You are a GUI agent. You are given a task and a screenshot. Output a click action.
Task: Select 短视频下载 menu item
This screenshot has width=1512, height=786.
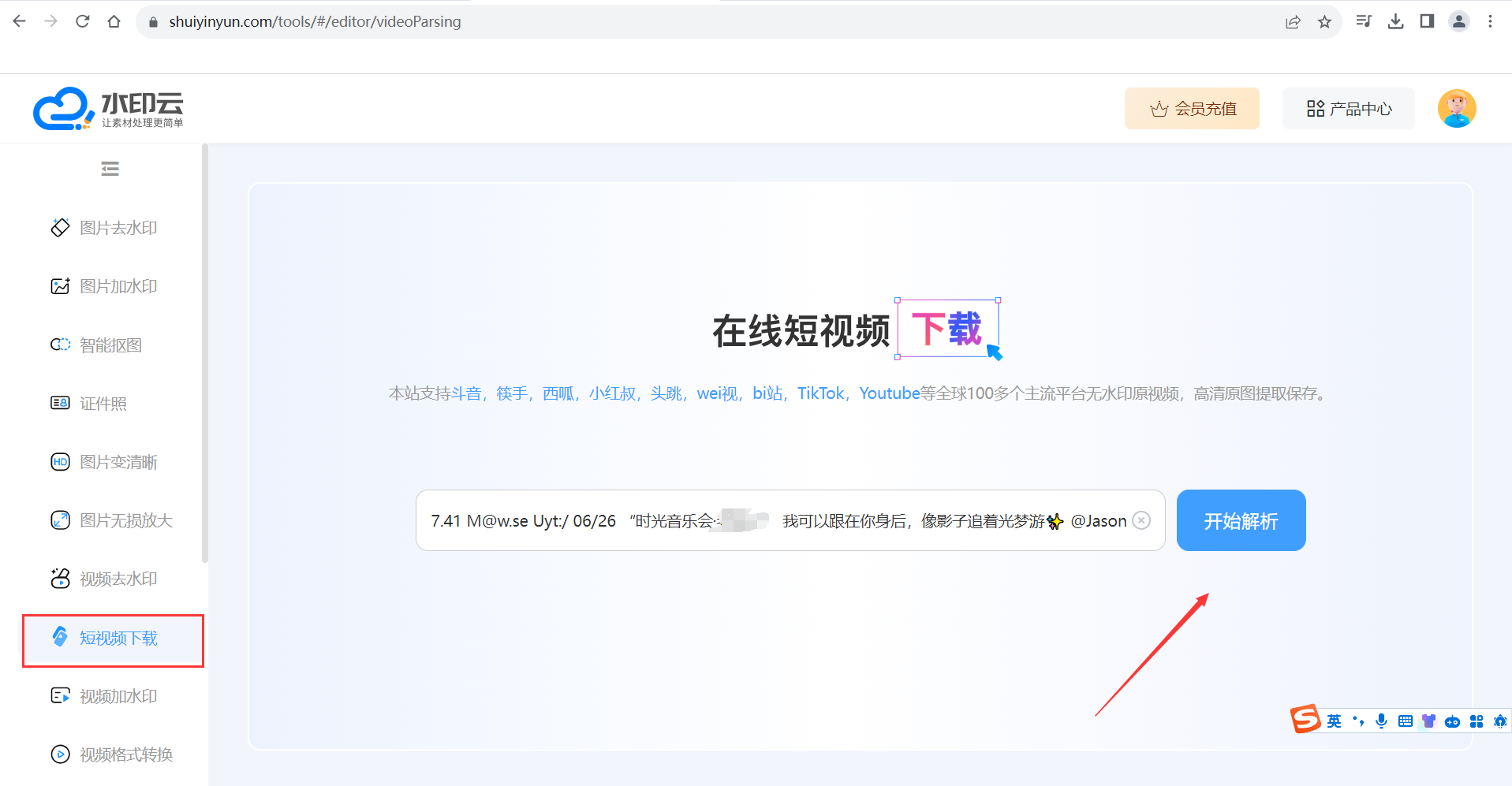pos(113,640)
